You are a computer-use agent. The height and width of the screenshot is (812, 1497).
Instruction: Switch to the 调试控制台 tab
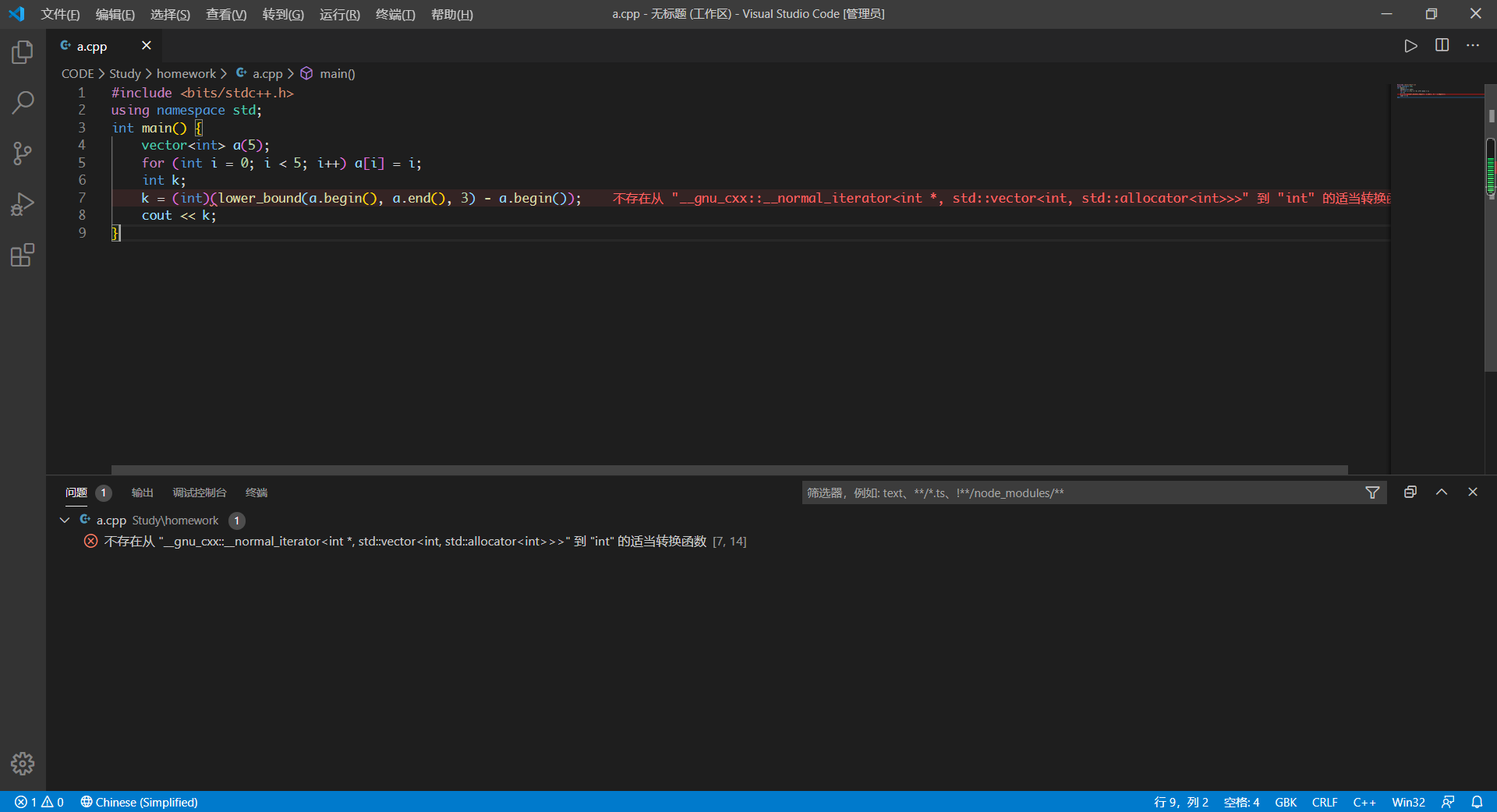tap(200, 492)
